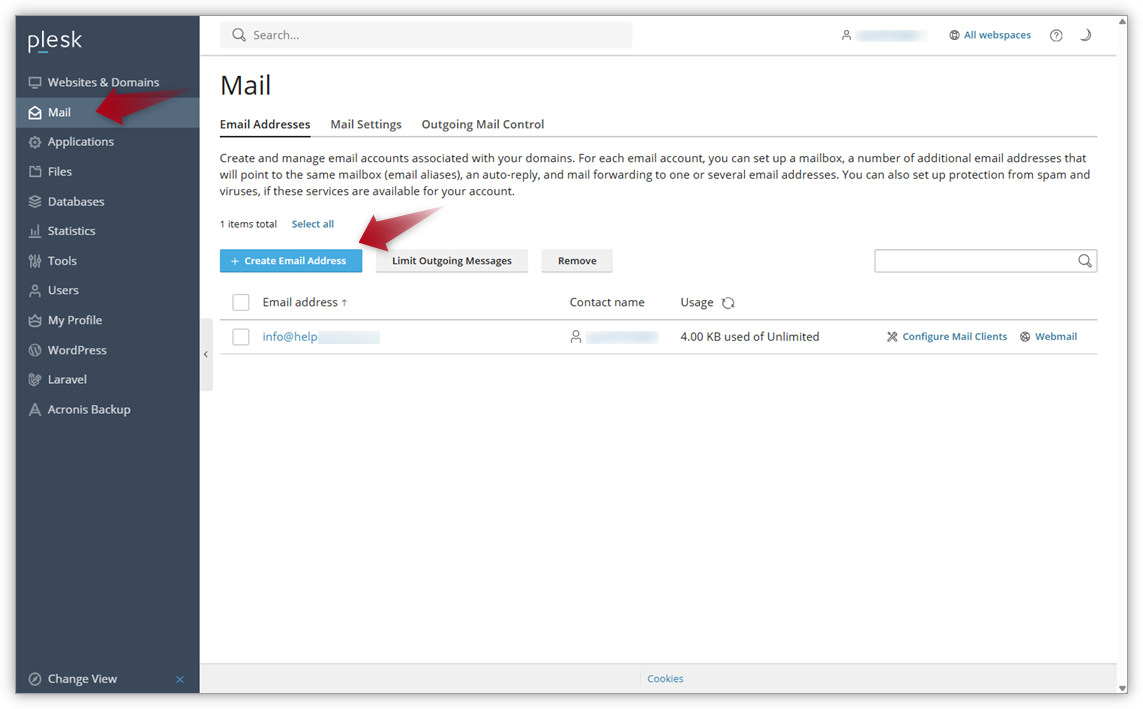Click the mailbox search field

(x=975, y=261)
